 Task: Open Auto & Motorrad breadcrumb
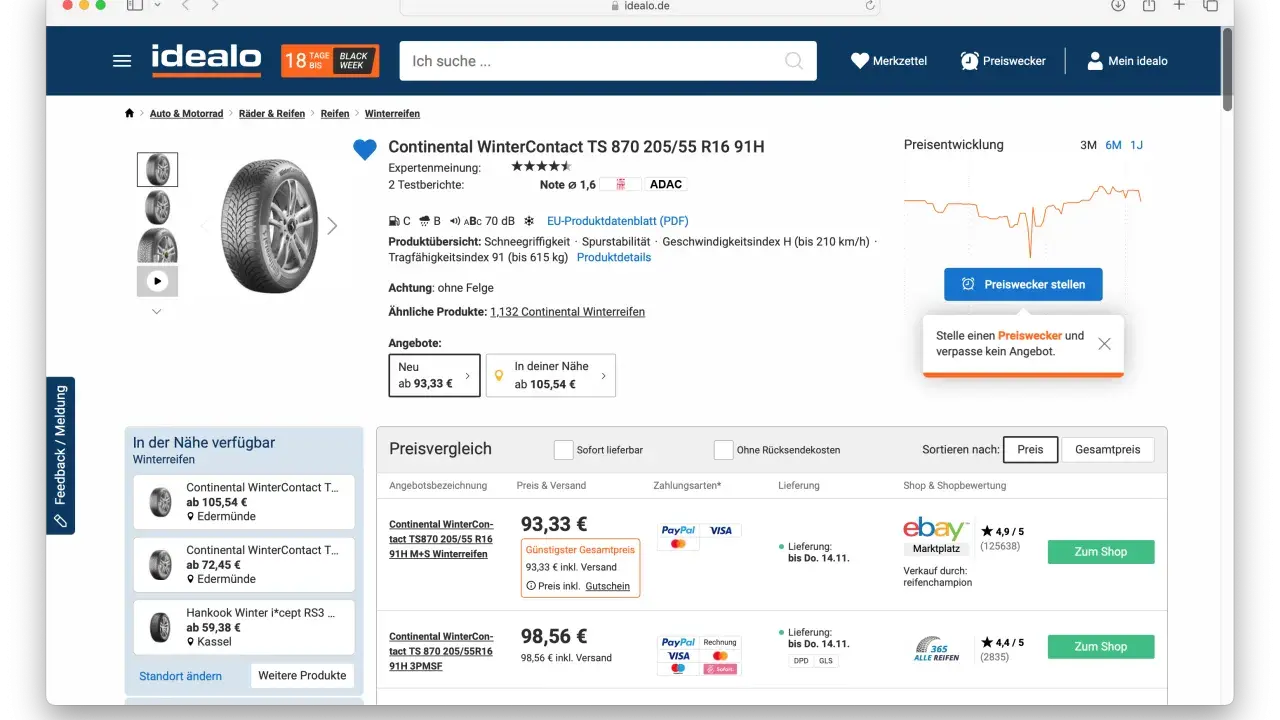pyautogui.click(x=187, y=114)
